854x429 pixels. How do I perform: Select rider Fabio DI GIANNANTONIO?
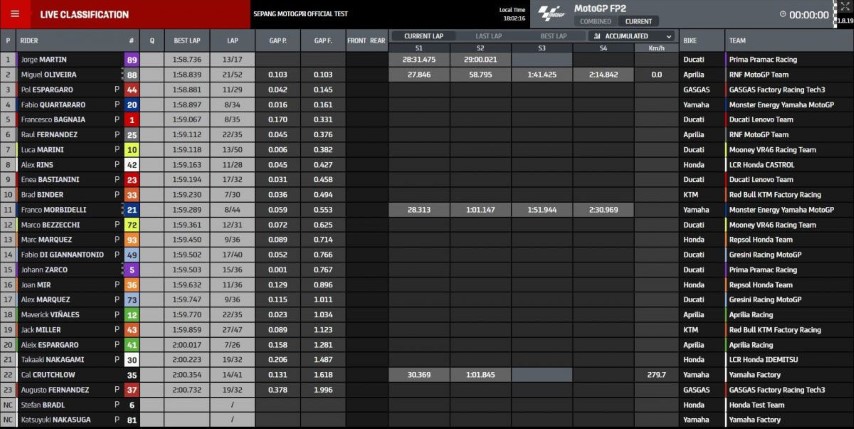(62, 254)
